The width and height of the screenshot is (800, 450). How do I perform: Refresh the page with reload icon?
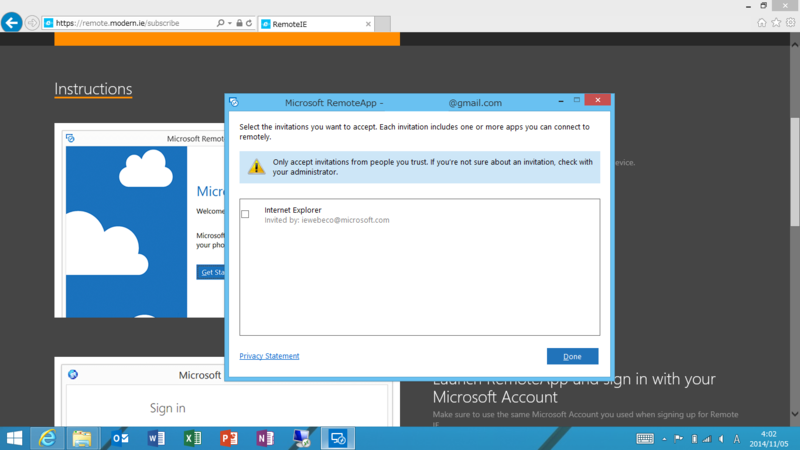(249, 23)
